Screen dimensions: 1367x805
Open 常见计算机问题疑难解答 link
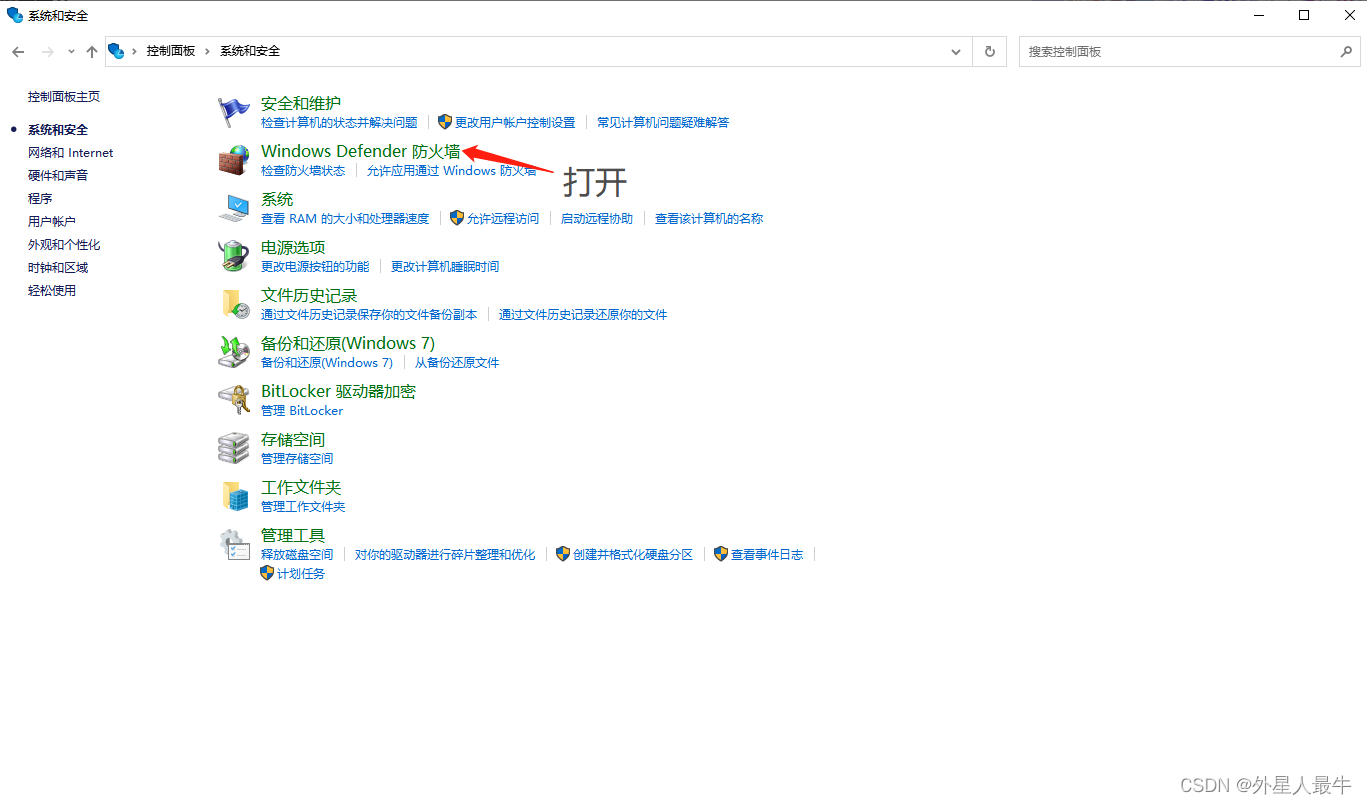click(x=663, y=123)
